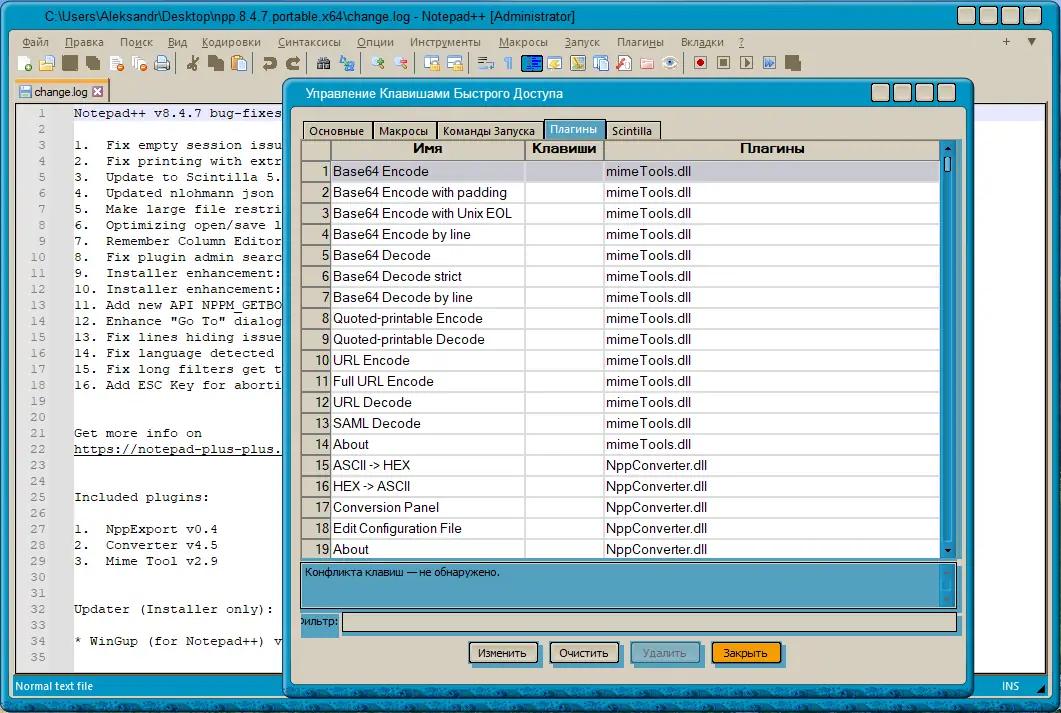Click the Find binoculars icon
1061x713 pixels.
point(324,63)
